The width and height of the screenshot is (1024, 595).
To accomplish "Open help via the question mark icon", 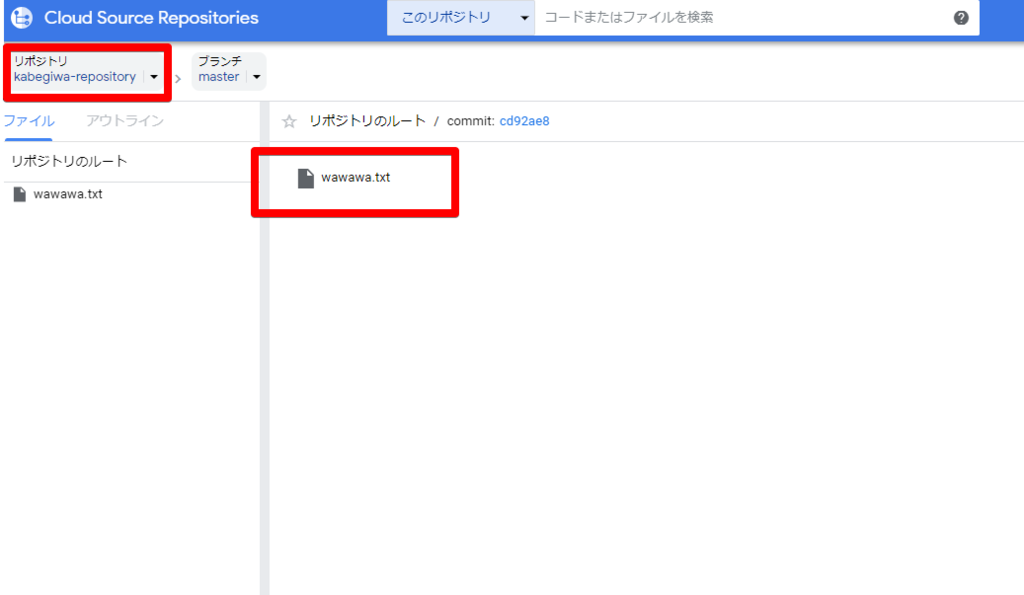I will tap(961, 17).
